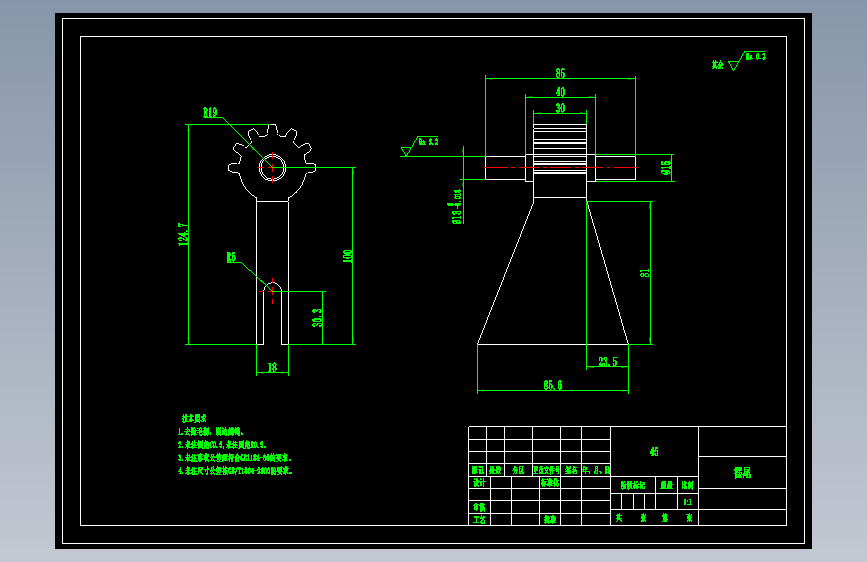This screenshot has width=867, height=562.
Task: Click the 30 gear width dimension
Action: pos(560,108)
